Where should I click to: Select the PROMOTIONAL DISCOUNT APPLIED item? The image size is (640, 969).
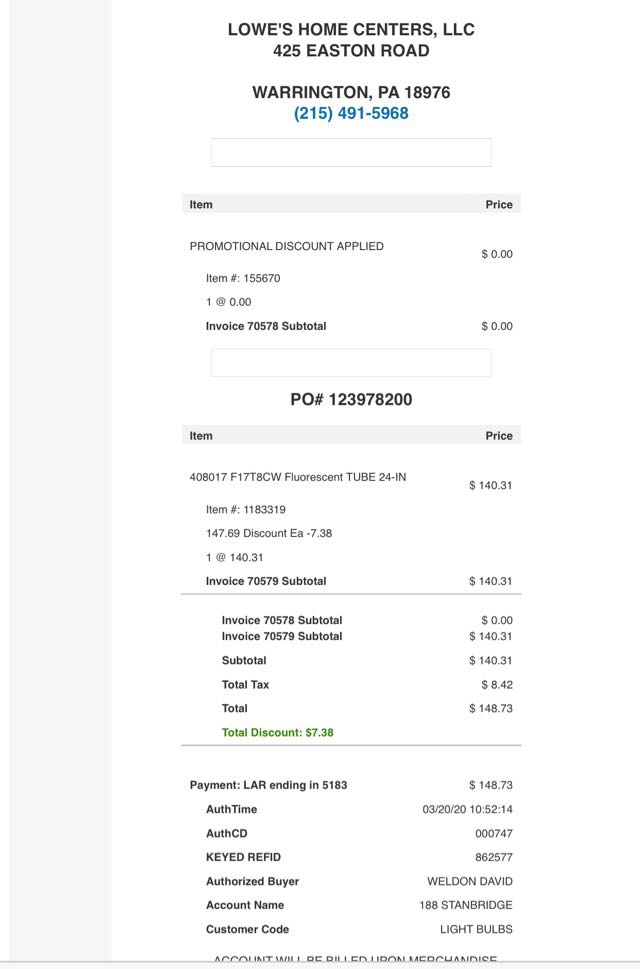[287, 246]
